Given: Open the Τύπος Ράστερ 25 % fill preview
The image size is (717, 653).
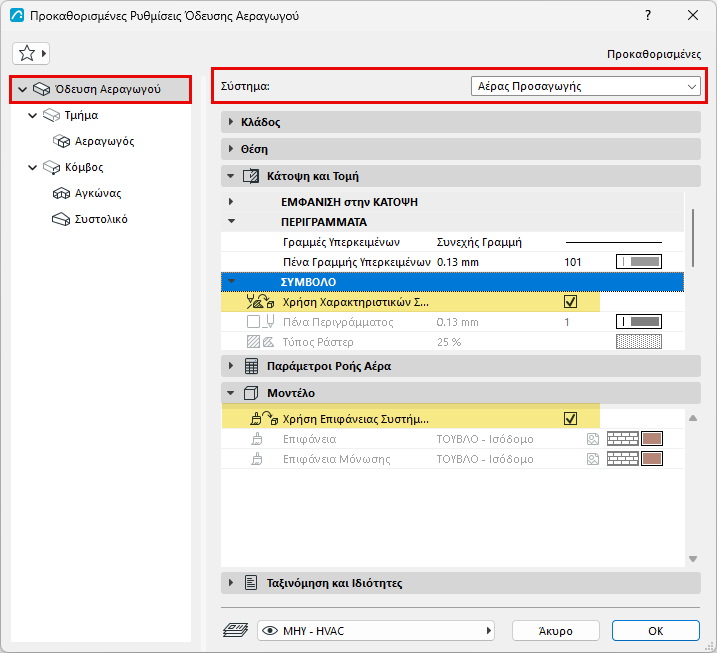Looking at the screenshot, I should [639, 342].
